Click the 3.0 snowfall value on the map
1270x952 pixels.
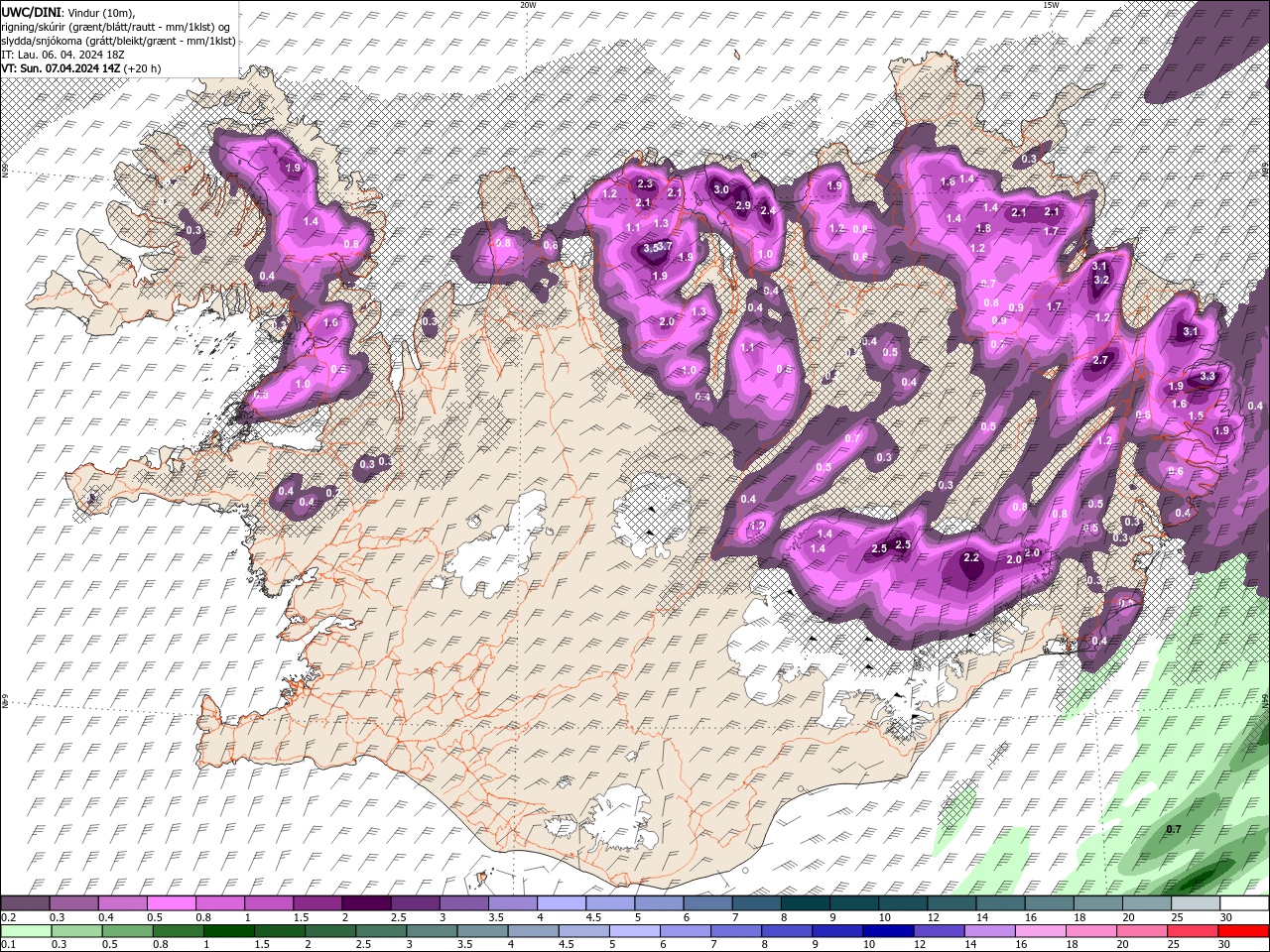coord(721,189)
